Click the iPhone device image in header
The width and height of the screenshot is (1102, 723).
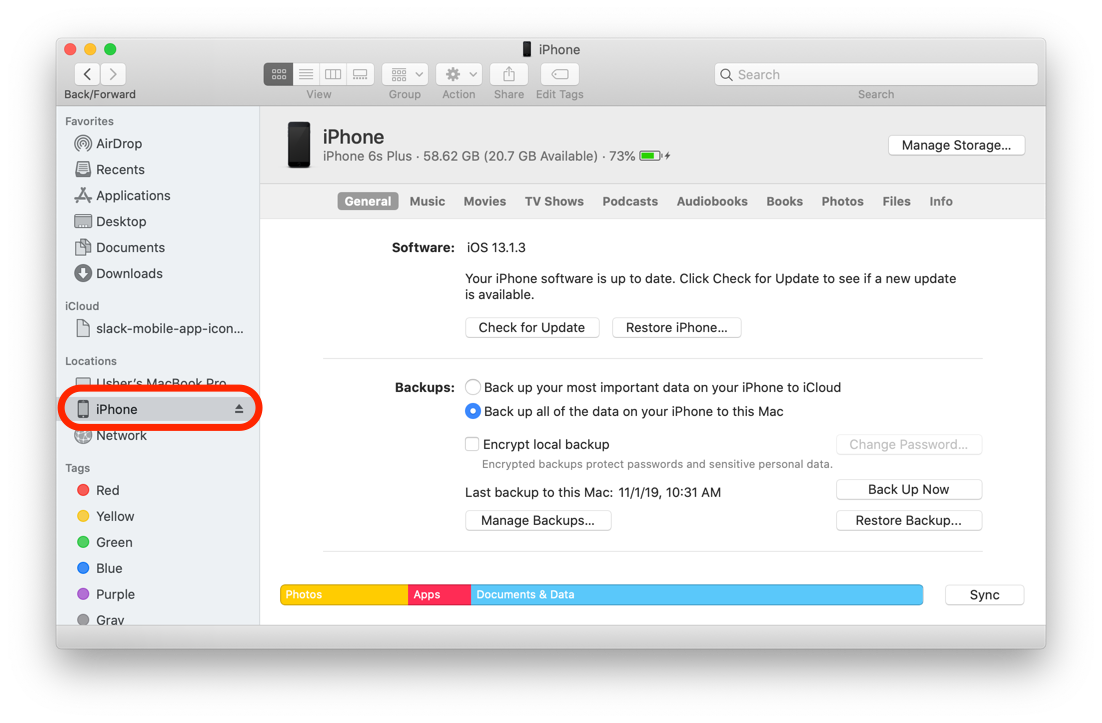(299, 145)
